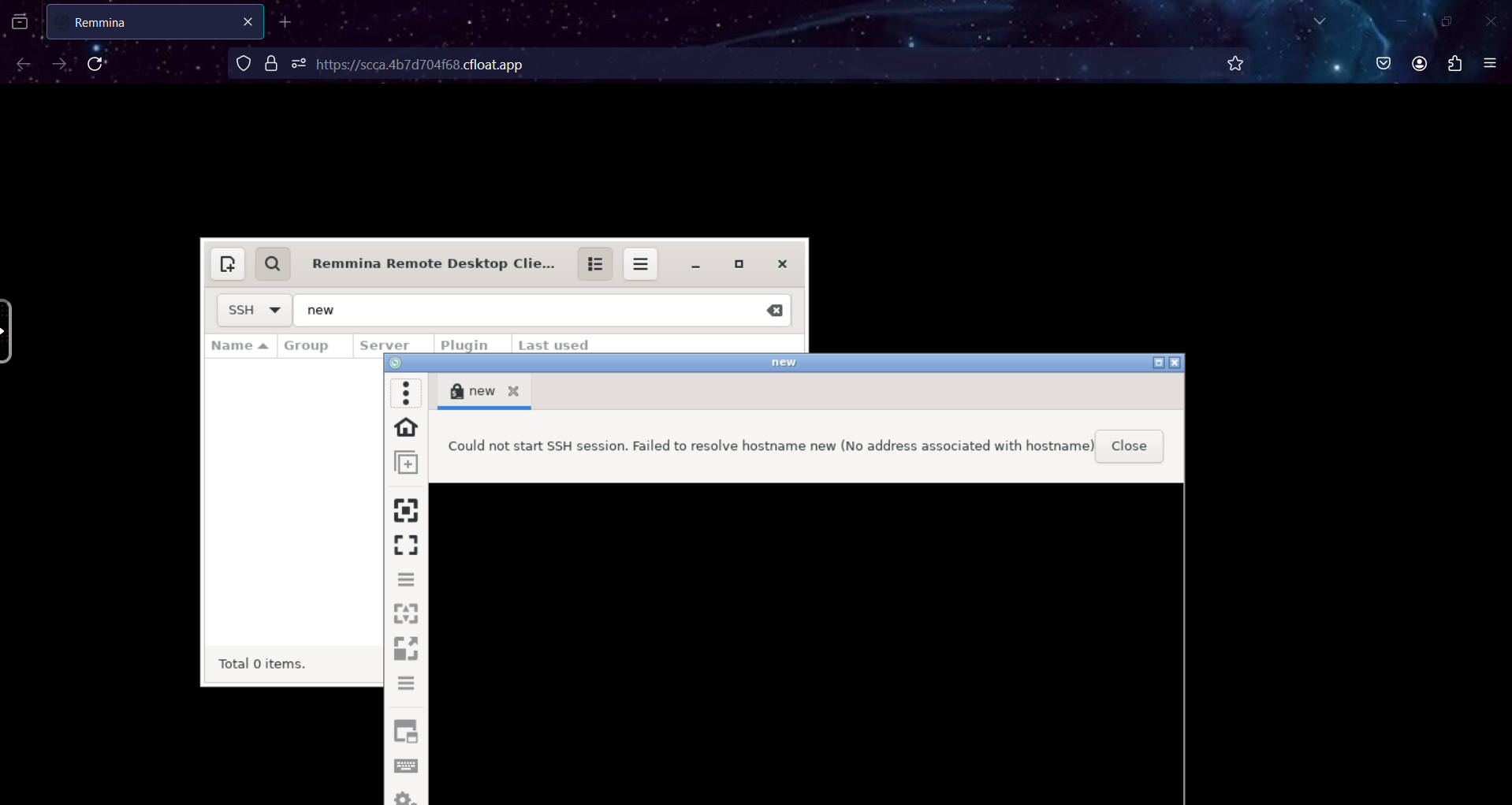
Task: Toggle the search bar in Remmina
Action: pyautogui.click(x=273, y=264)
